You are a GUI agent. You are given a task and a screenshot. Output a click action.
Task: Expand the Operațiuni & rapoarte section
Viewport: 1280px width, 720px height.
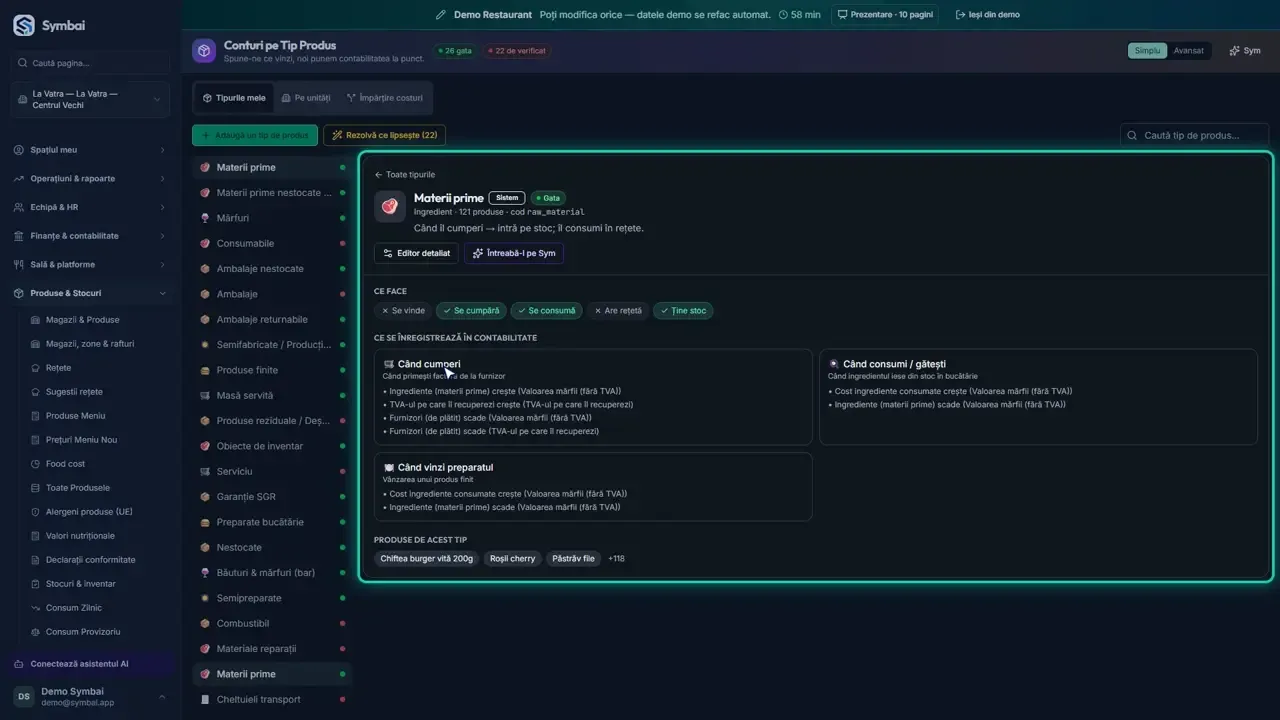90,179
